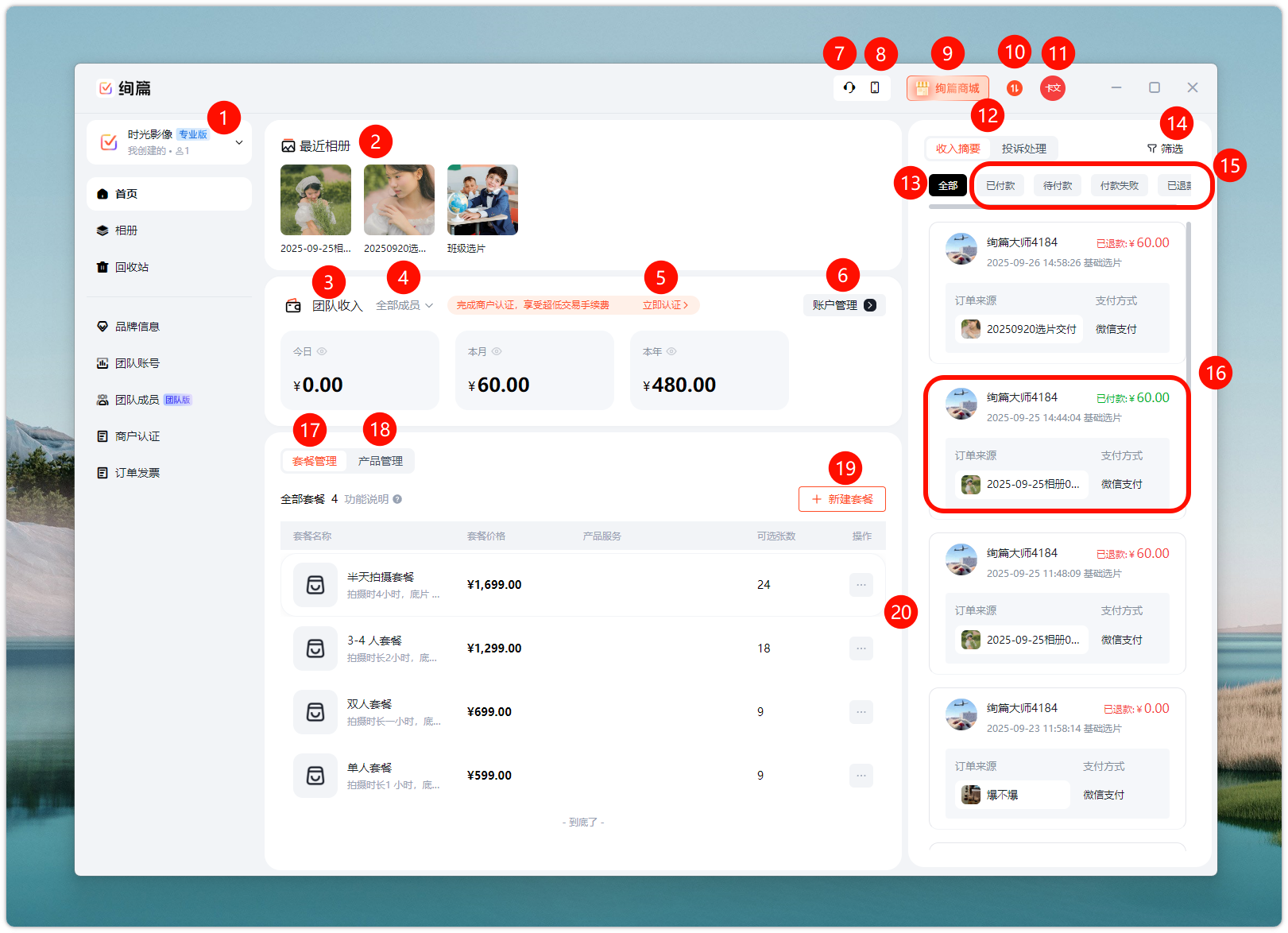Open the 全部成员 dropdown

[x=404, y=305]
